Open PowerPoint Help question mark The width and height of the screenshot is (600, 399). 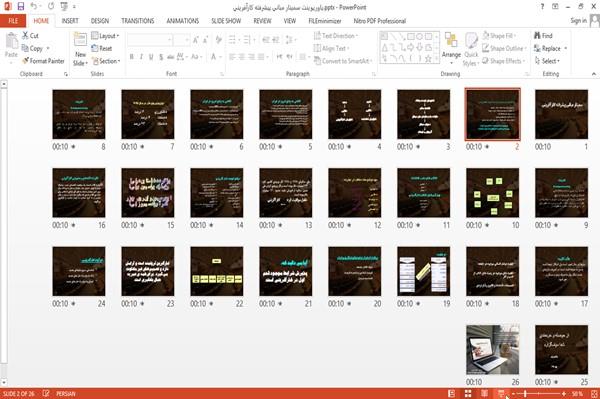[542, 7]
